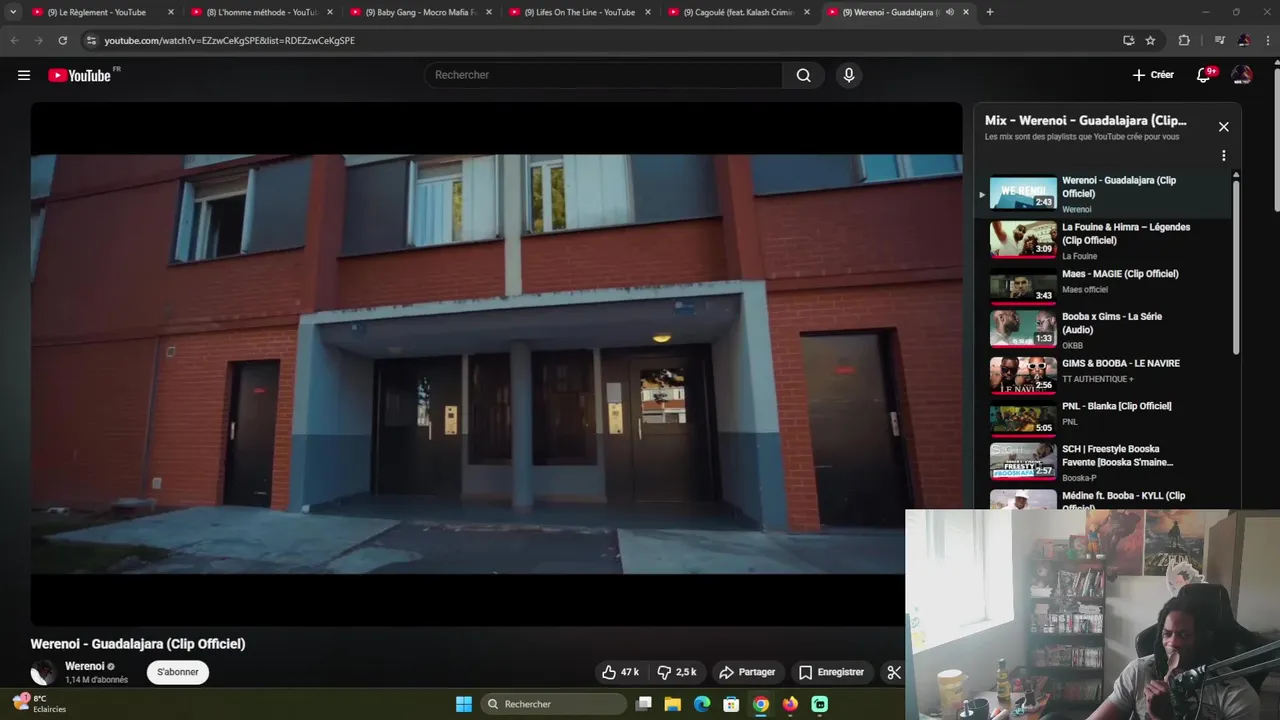
Task: Click the taskbar Rechercher search box
Action: pos(554,704)
